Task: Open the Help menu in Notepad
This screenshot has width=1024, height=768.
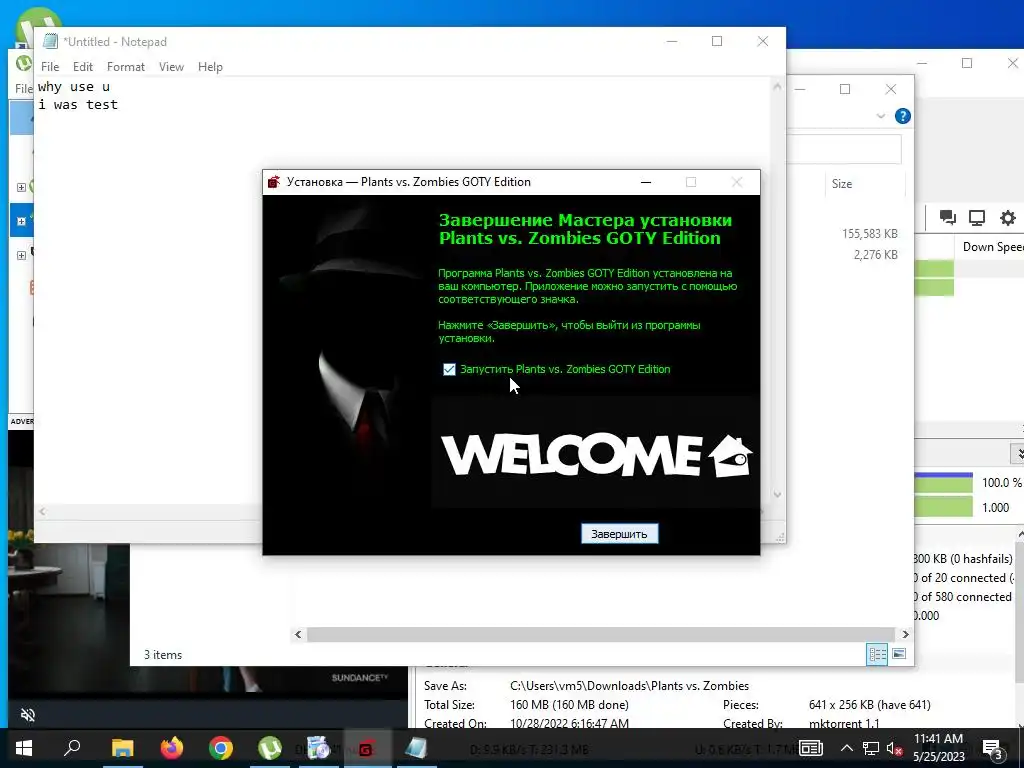Action: (x=210, y=67)
